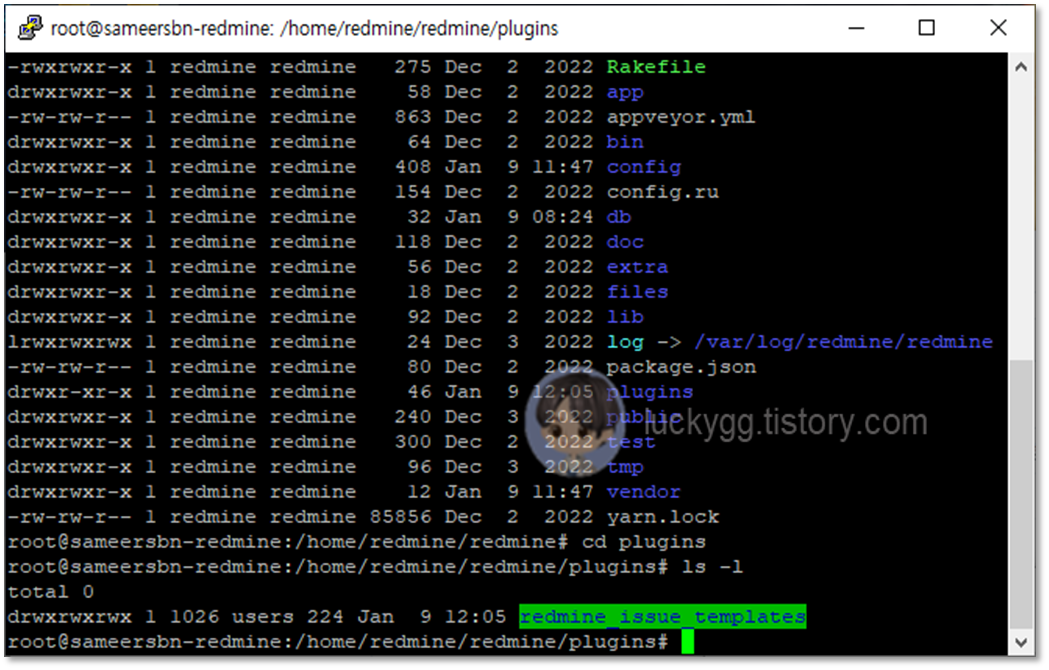The width and height of the screenshot is (1049, 670).
Task: Click the 408 size on config row
Action: pyautogui.click(x=413, y=167)
